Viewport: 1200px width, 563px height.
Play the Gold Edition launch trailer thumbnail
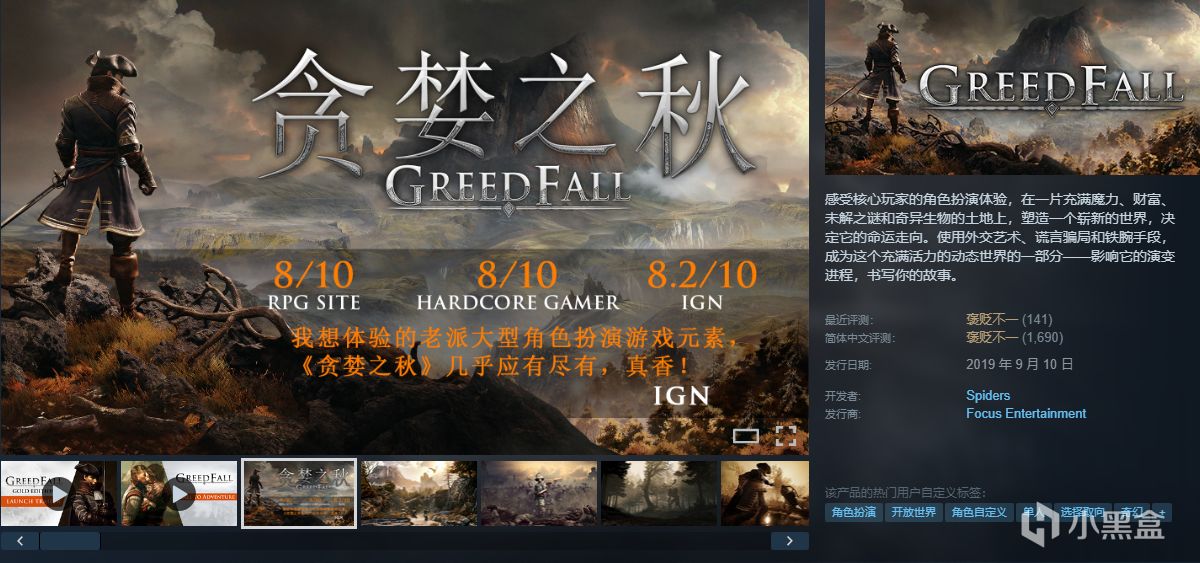(59, 493)
